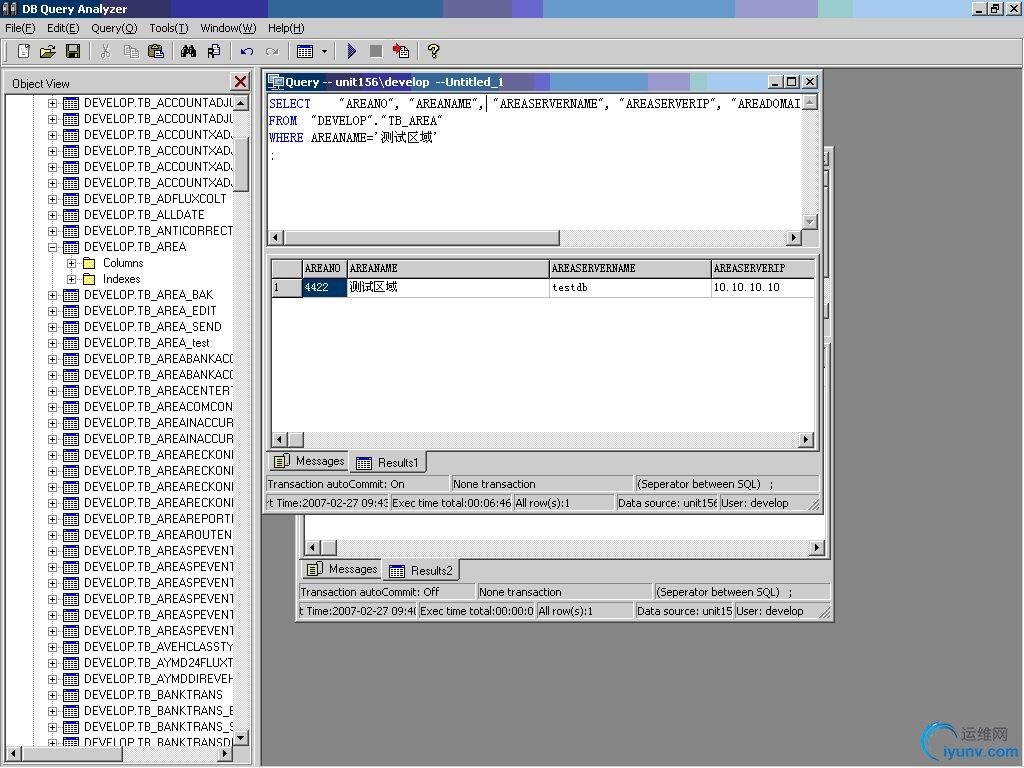Cut selection with the scissors icon
The image size is (1024, 768).
coord(105,51)
